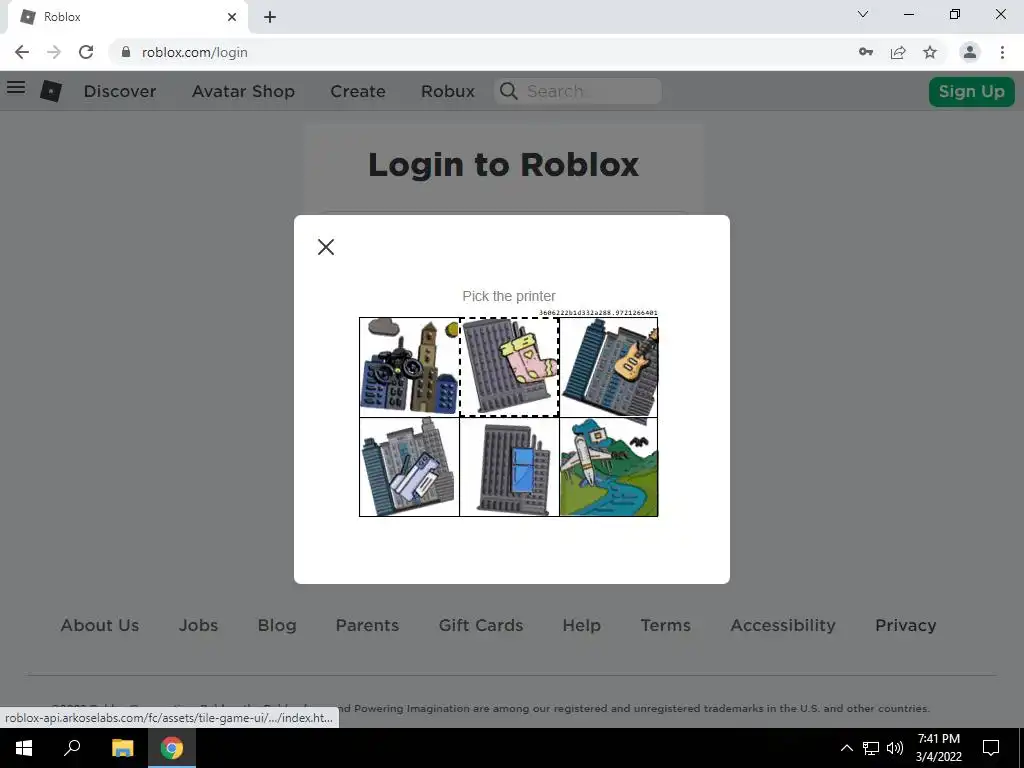
Task: Open the Gift Cards footer link
Action: click(x=481, y=625)
